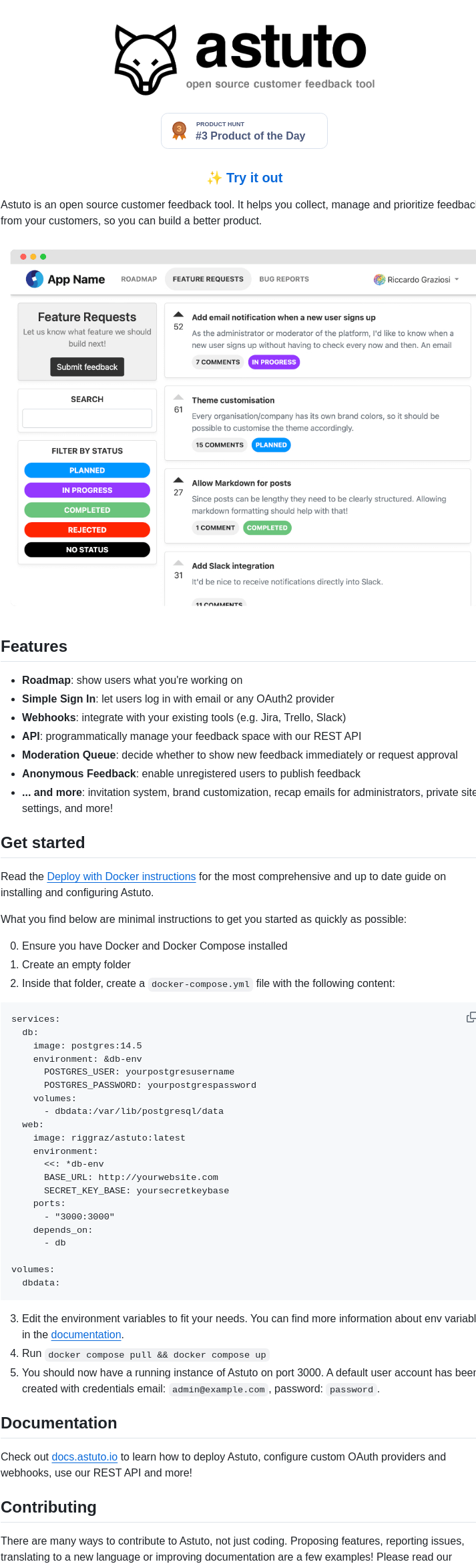The image size is (476, 1568).
Task: Click the feature request search field
Action: click(x=87, y=418)
